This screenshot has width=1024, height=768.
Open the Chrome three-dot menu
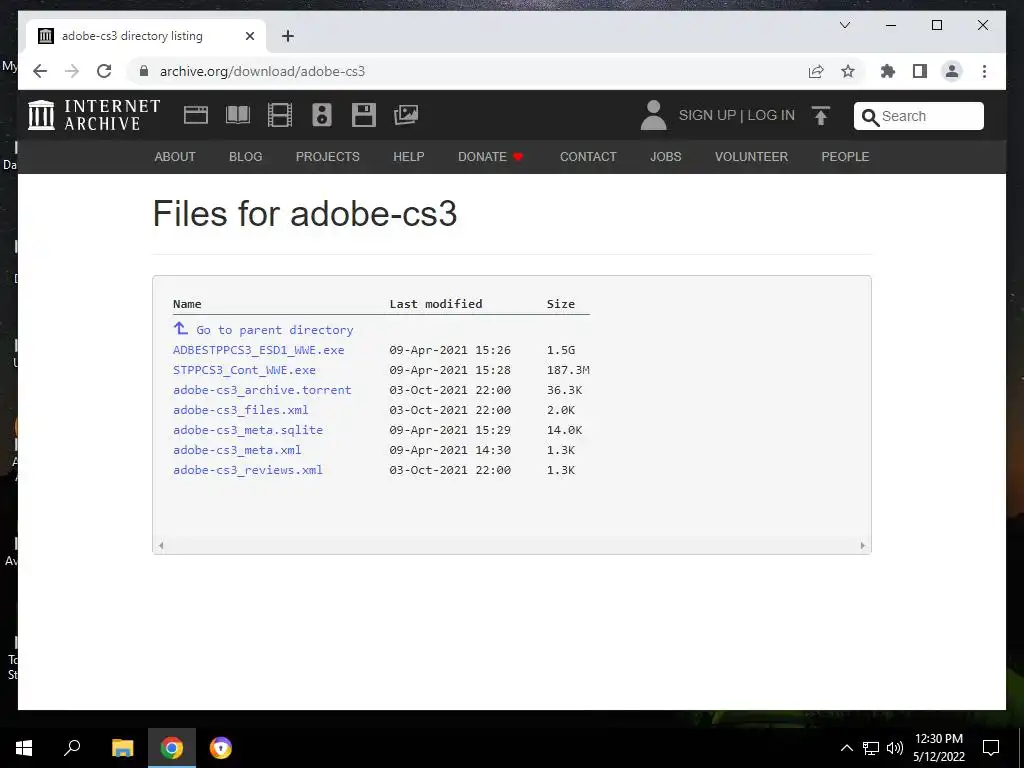984,71
